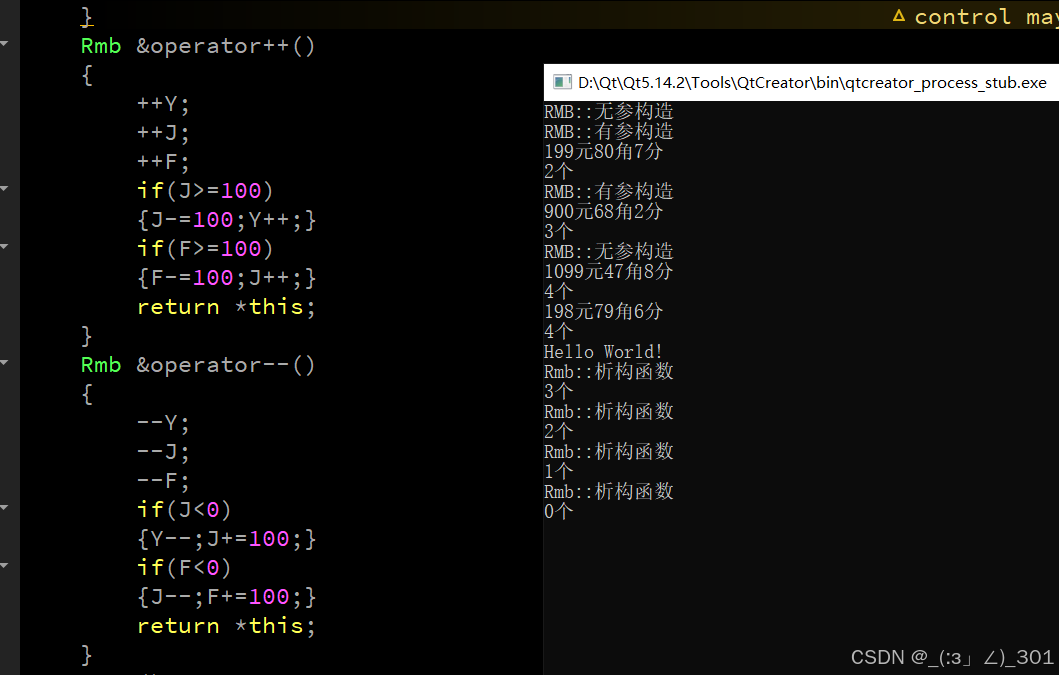Image resolution: width=1059 pixels, height=675 pixels.
Task: Click the '--Y;' code line
Action: pyautogui.click(x=163, y=423)
